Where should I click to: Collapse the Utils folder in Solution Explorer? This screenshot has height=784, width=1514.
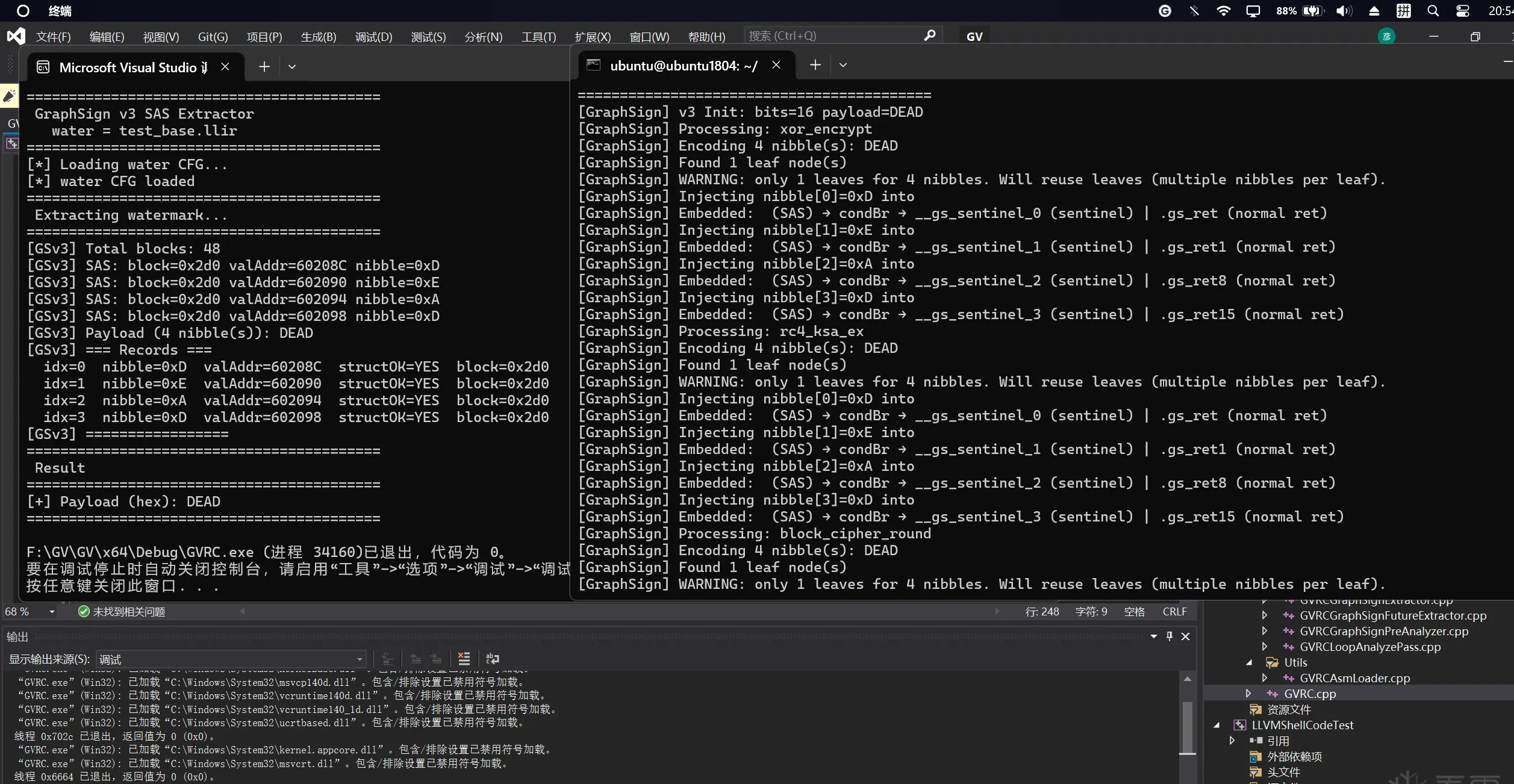point(1249,662)
